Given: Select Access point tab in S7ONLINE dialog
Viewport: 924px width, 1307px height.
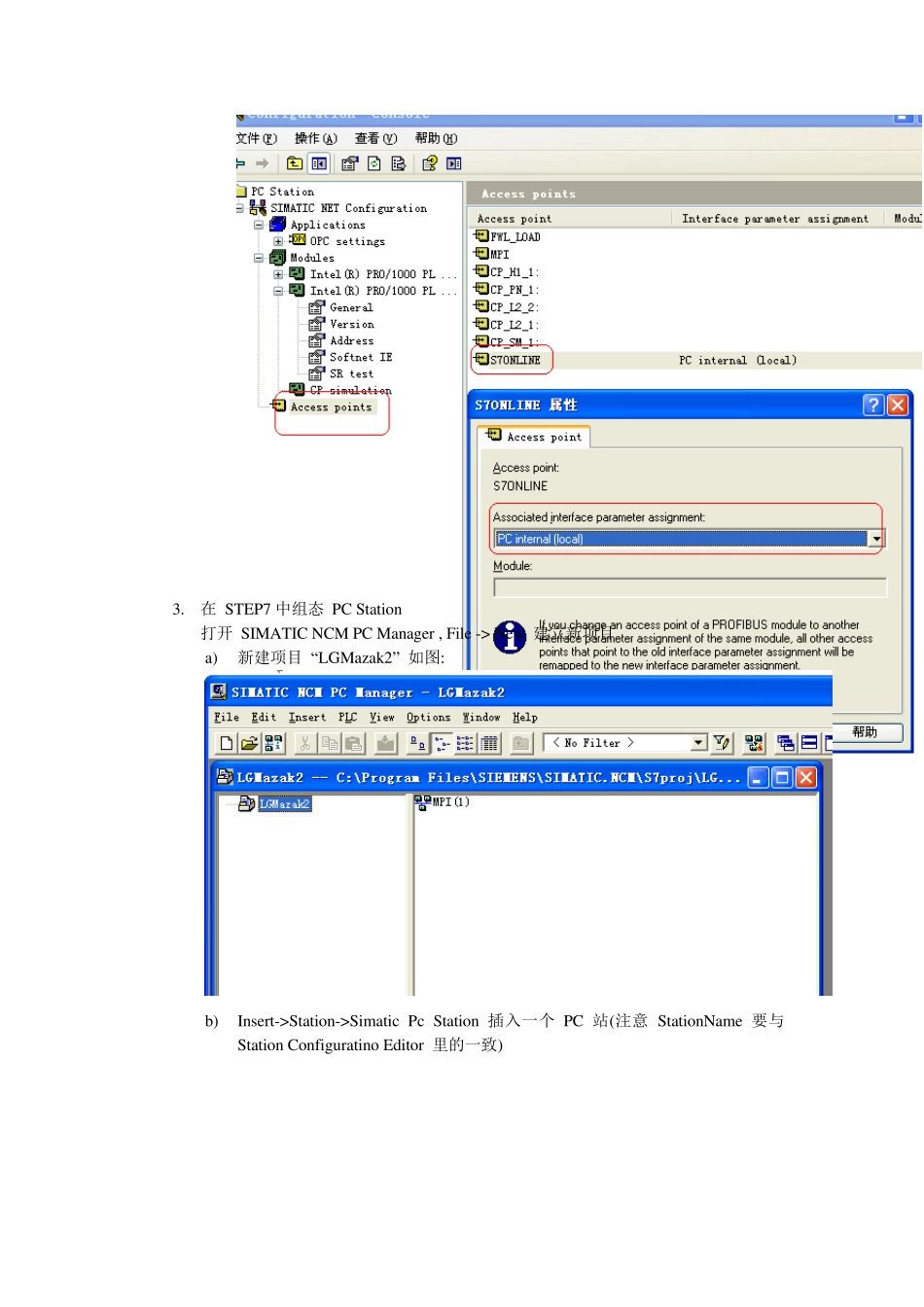Looking at the screenshot, I should pos(534,437).
